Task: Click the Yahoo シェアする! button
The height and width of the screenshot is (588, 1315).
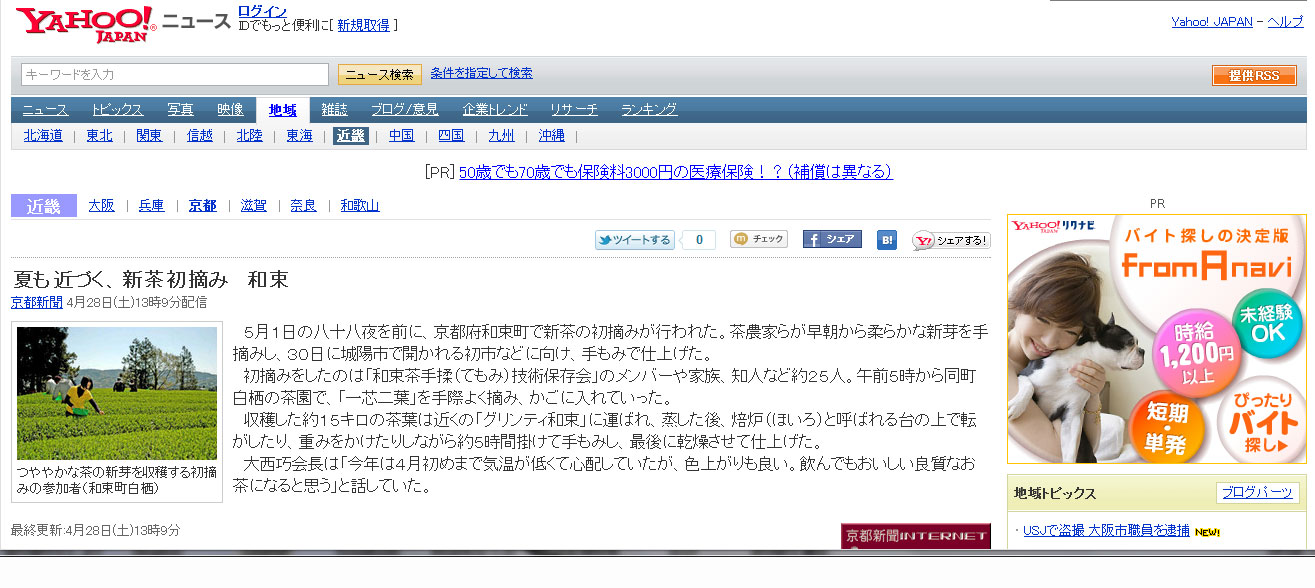Action: click(951, 240)
